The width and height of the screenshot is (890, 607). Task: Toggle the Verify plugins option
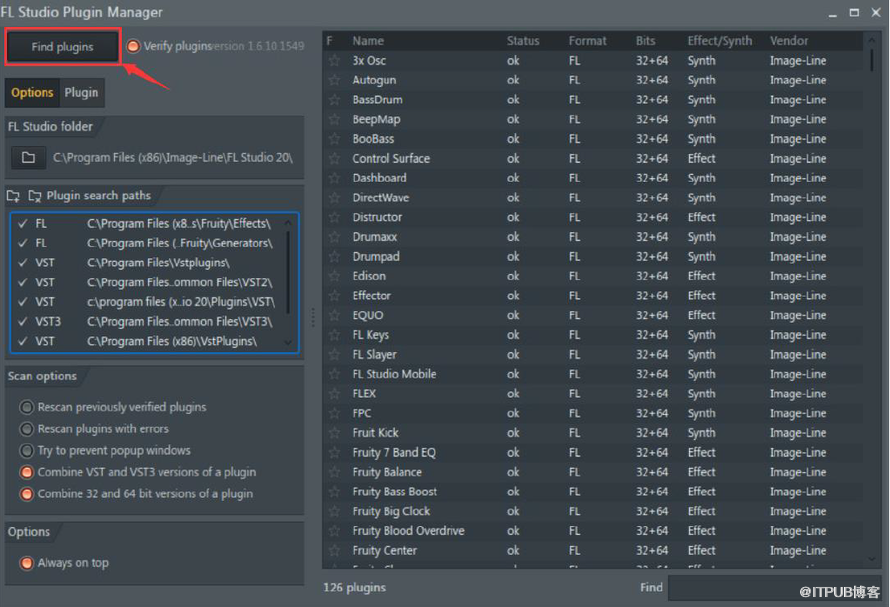coord(133,46)
